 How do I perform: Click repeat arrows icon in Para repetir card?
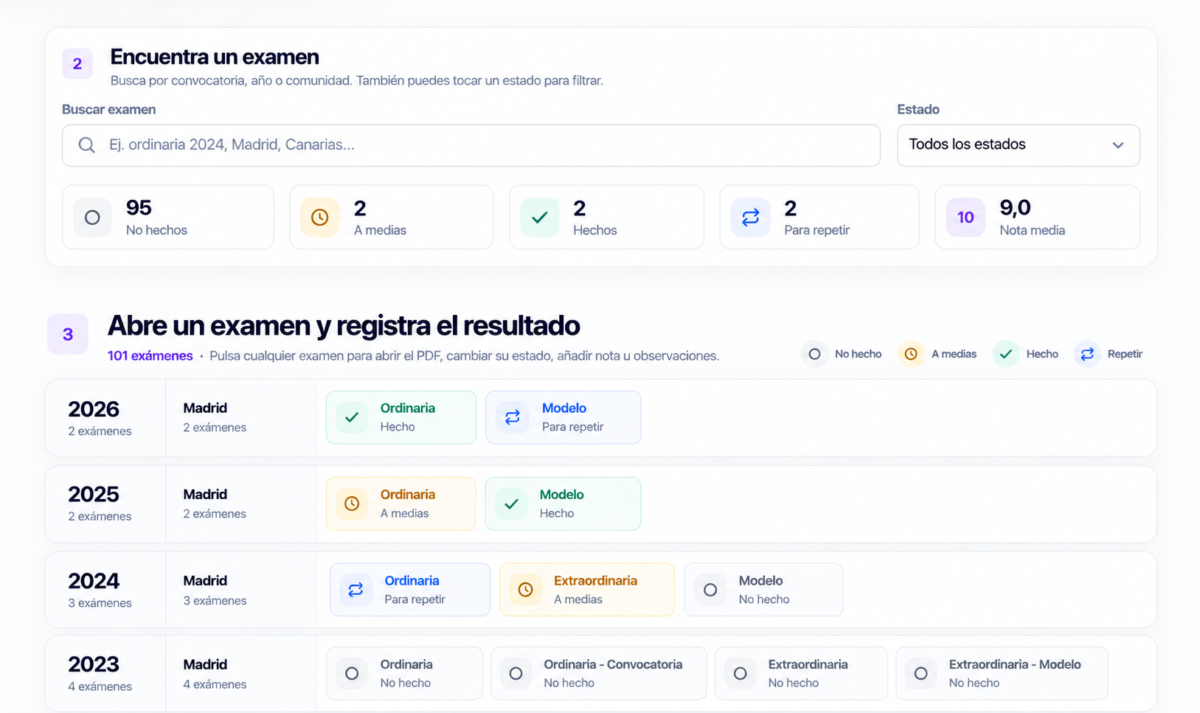(x=751, y=217)
